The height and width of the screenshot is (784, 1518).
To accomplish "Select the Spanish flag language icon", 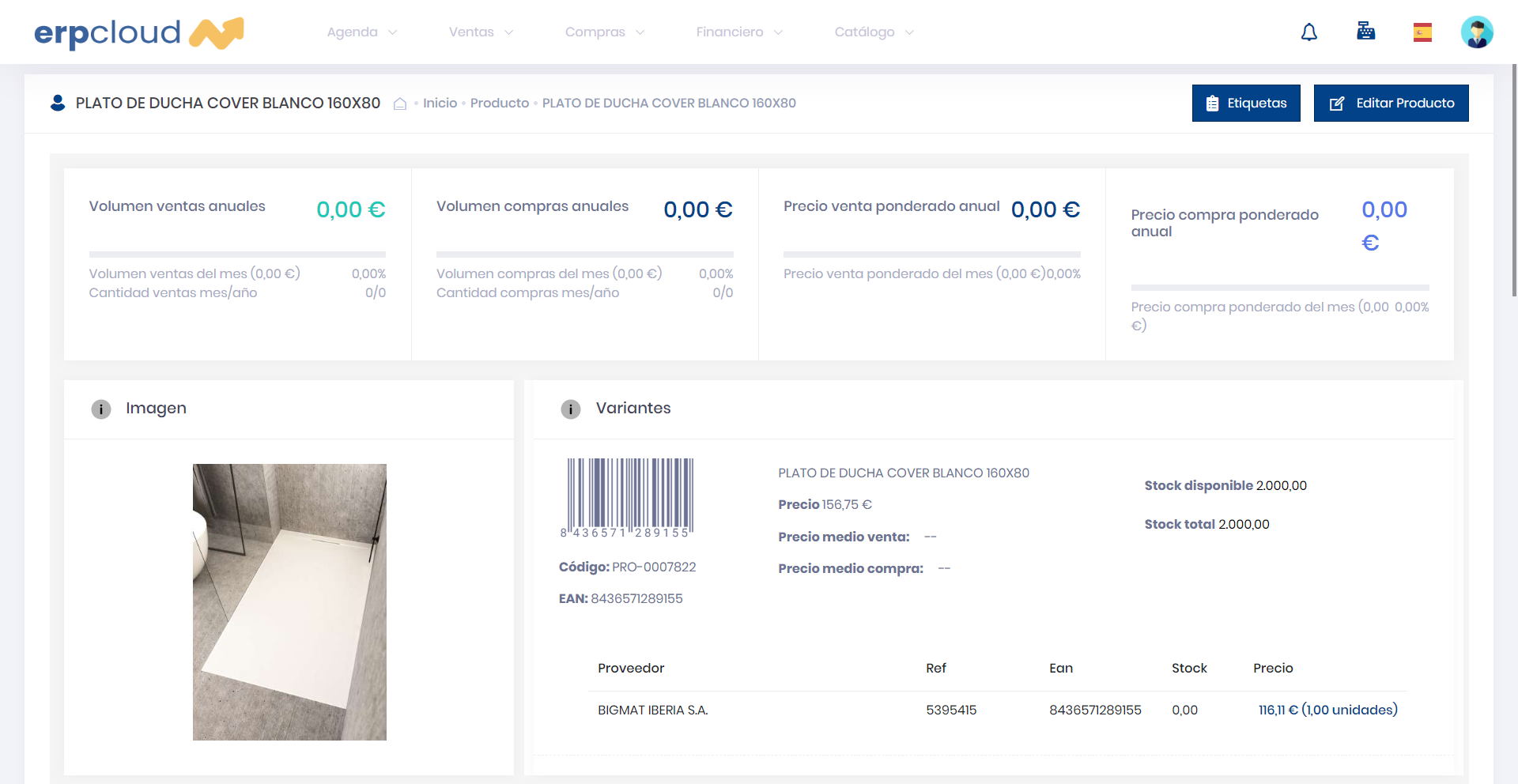I will pyautogui.click(x=1422, y=32).
